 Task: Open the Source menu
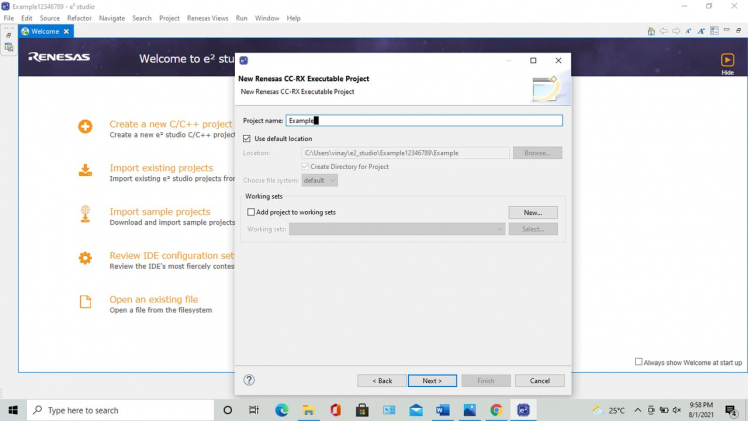(x=50, y=18)
